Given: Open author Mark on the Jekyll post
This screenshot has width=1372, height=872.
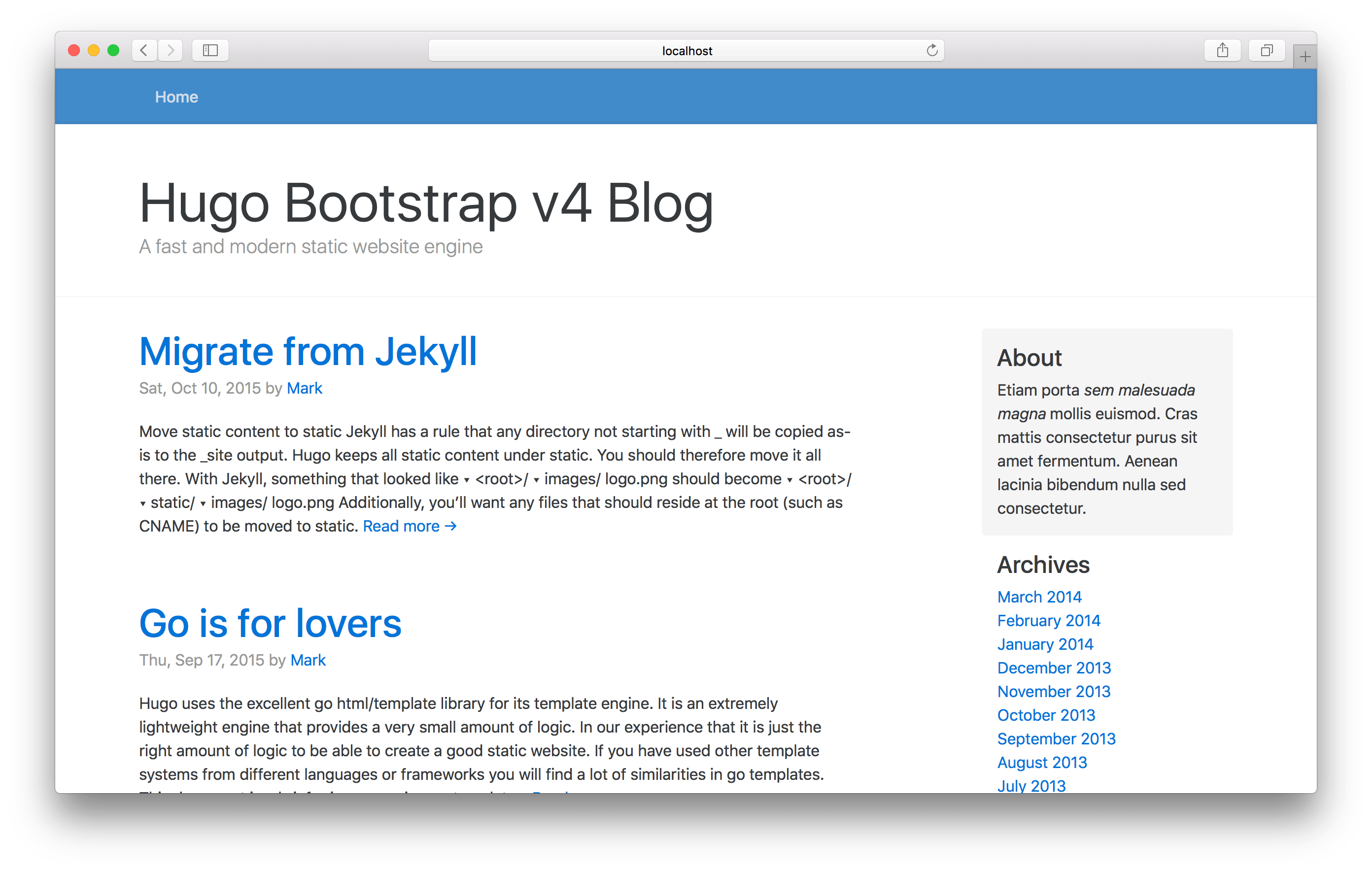Looking at the screenshot, I should (x=305, y=388).
